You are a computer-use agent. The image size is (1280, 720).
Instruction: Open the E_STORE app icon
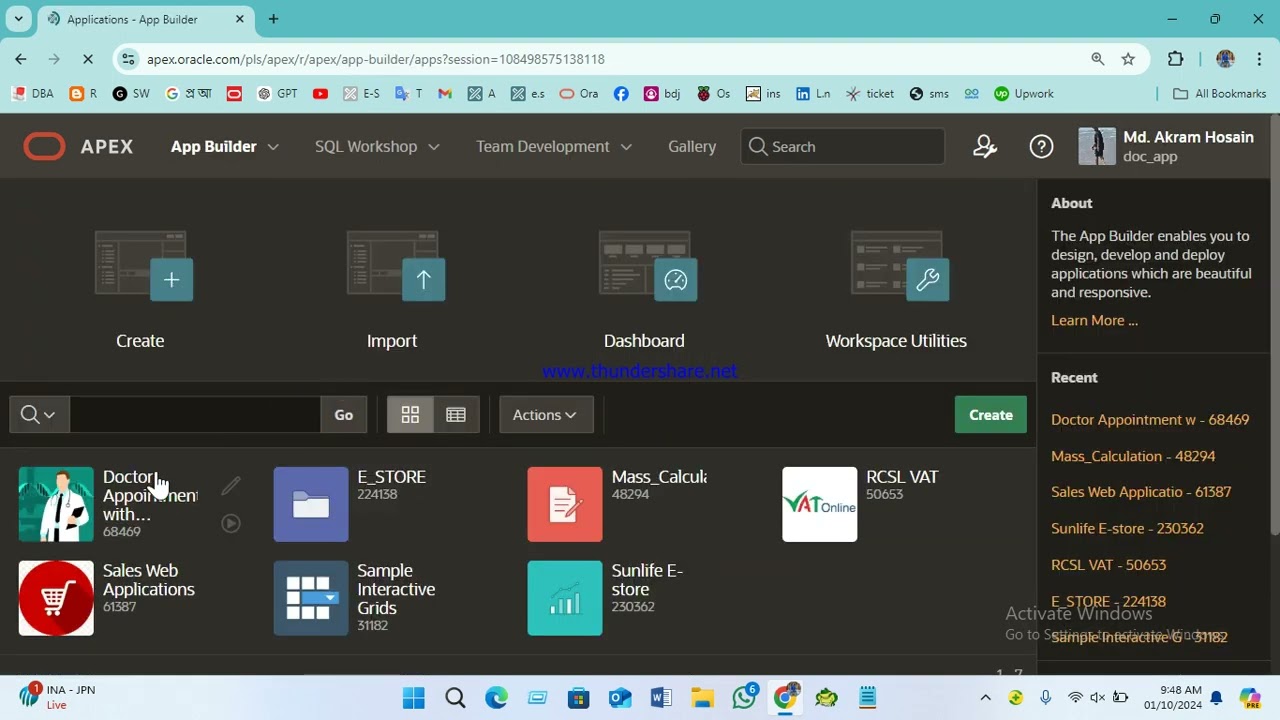[311, 504]
